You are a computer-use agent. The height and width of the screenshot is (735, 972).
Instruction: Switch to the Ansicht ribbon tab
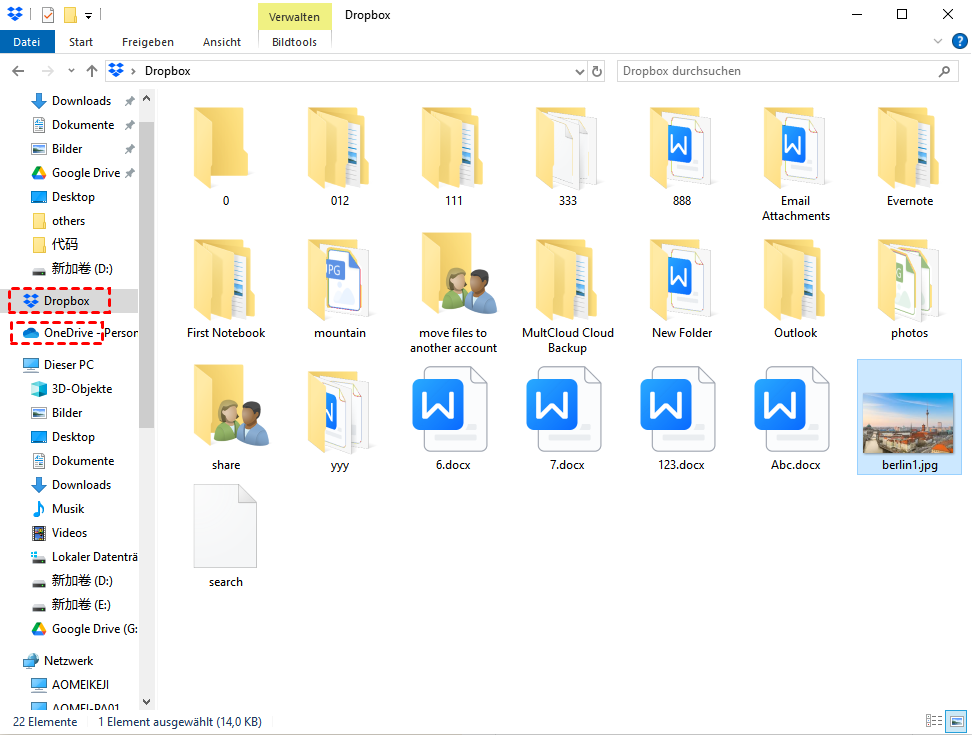[221, 42]
